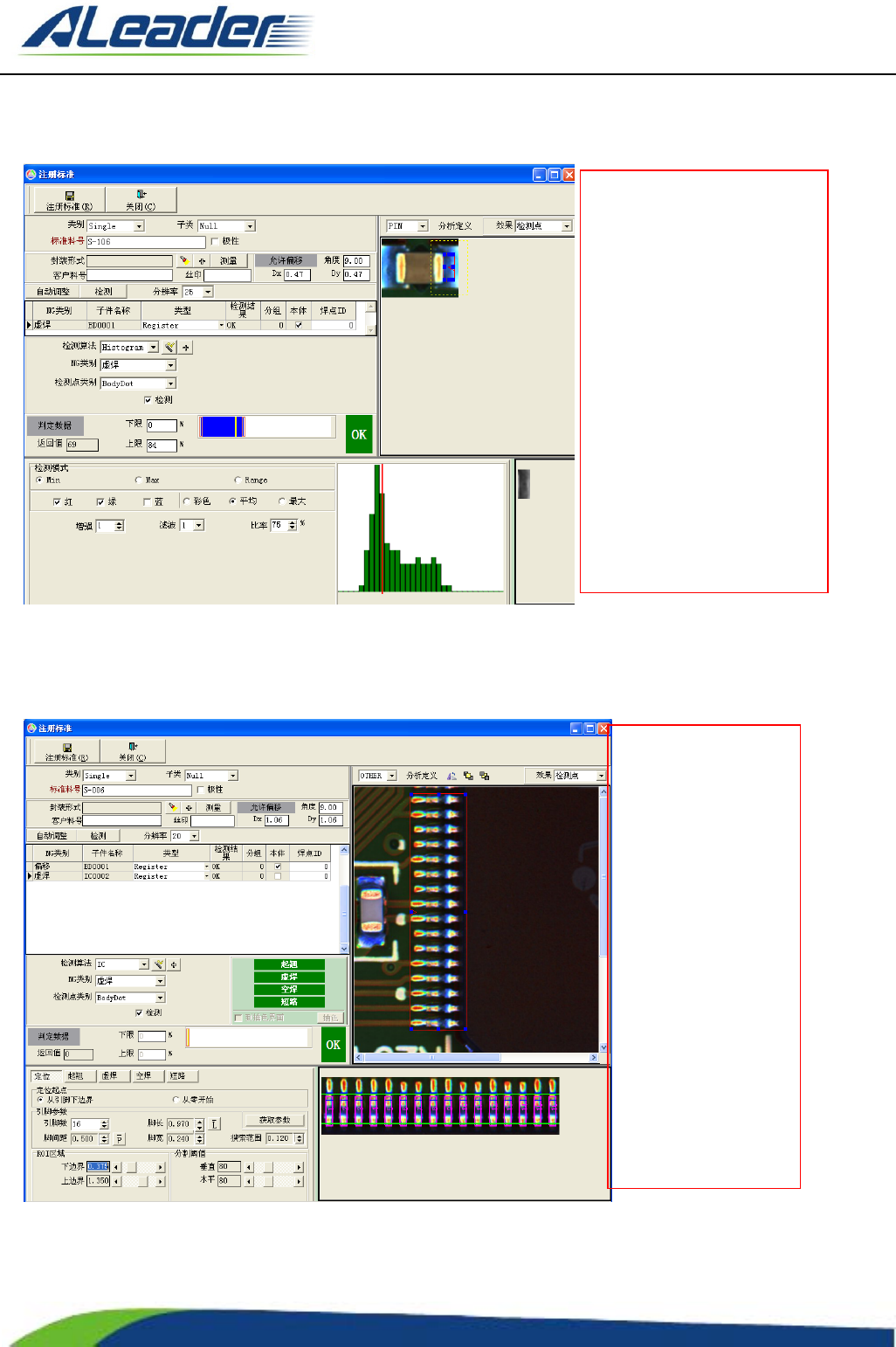Image resolution: width=896 pixels, height=1347 pixels.
Task: Click 判定数据 button in upper window
Action: (x=55, y=425)
